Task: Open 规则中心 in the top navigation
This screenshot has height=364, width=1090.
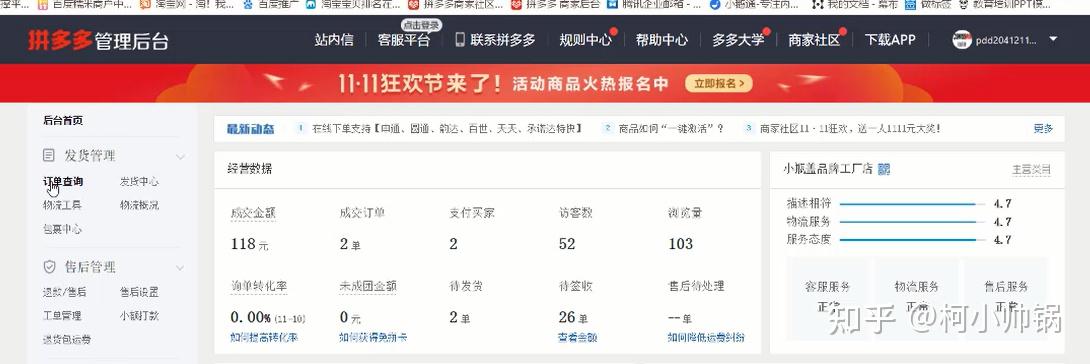Action: pyautogui.click(x=585, y=40)
